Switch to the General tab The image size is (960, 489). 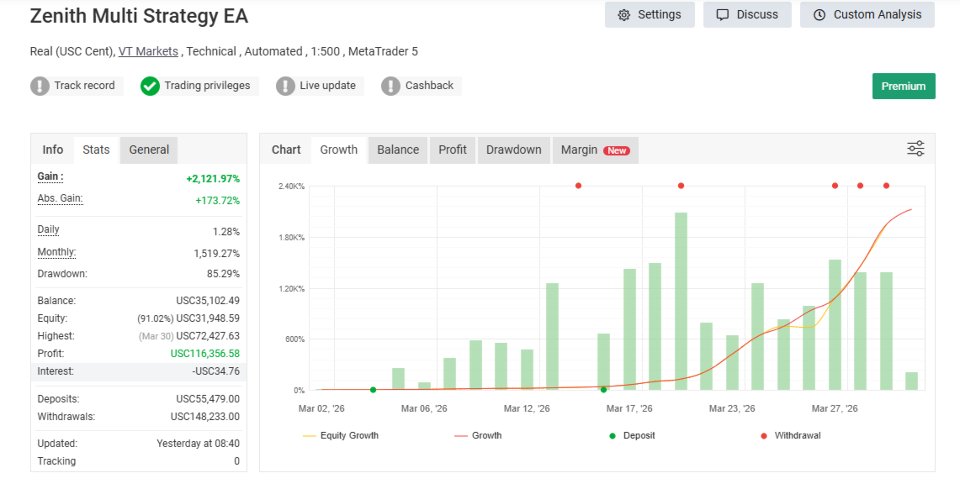[149, 150]
